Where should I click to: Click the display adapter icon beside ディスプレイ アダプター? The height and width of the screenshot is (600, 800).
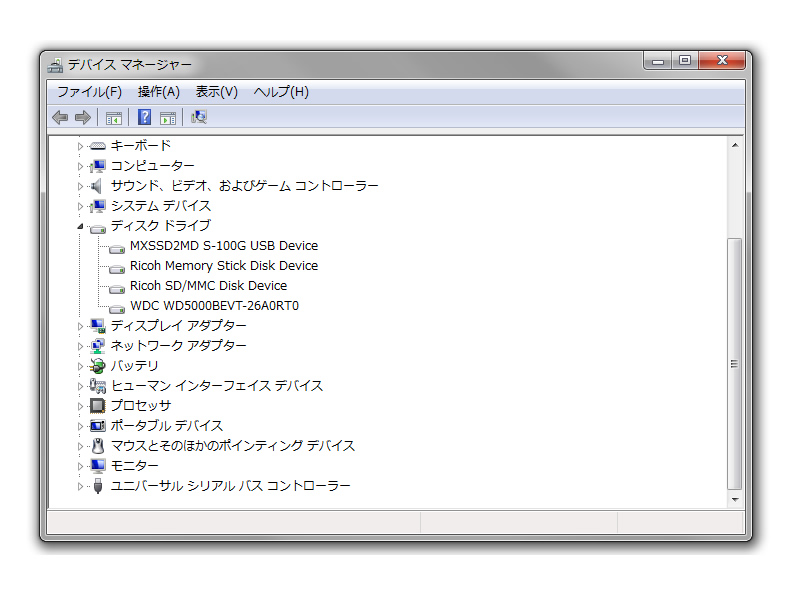click(97, 326)
